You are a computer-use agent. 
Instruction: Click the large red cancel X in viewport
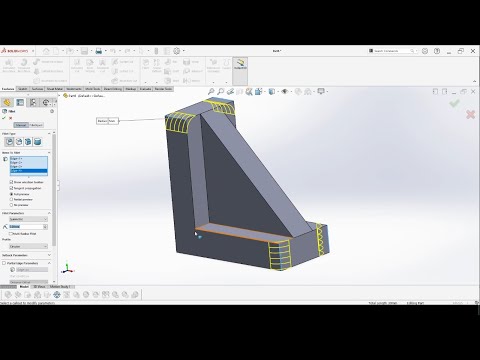click(470, 115)
